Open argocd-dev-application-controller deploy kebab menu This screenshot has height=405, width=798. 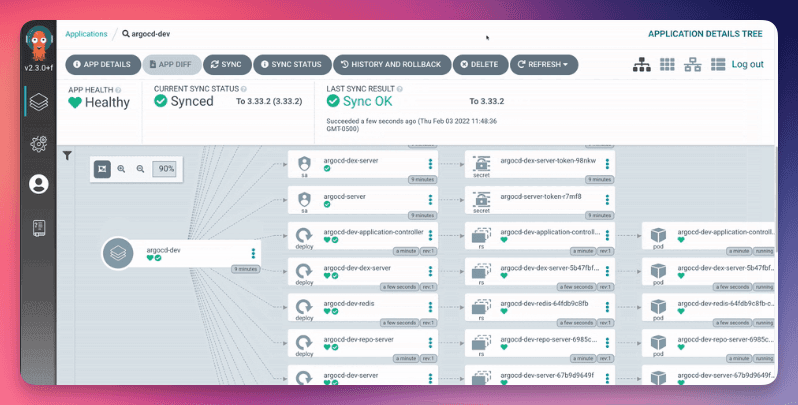(x=430, y=236)
